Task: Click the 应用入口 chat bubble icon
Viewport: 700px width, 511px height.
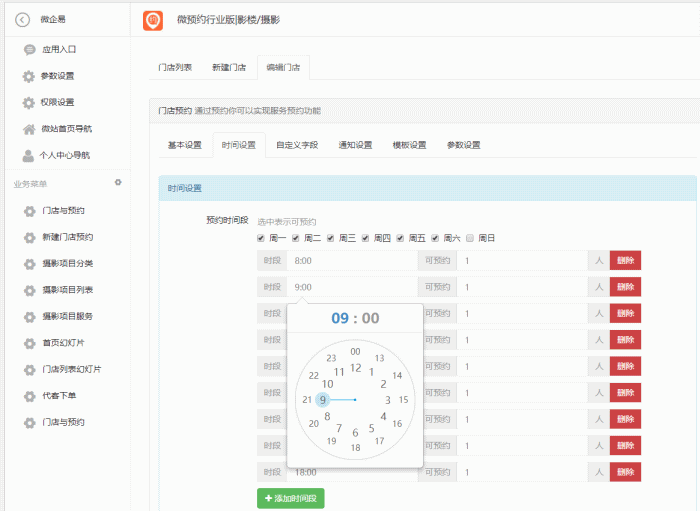Action: click(29, 49)
